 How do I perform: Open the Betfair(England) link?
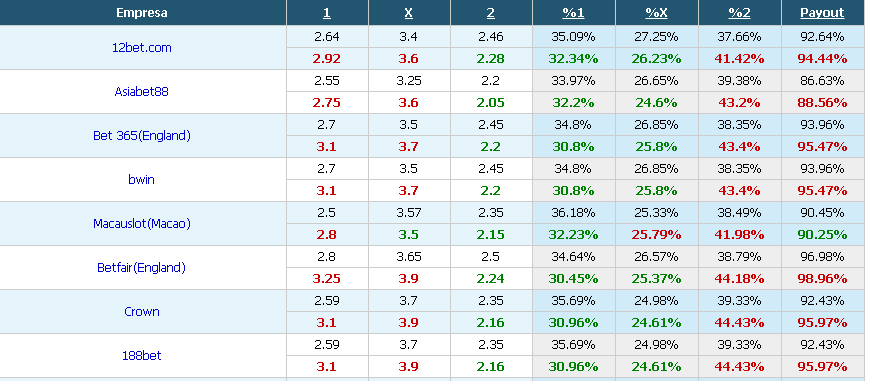[141, 268]
